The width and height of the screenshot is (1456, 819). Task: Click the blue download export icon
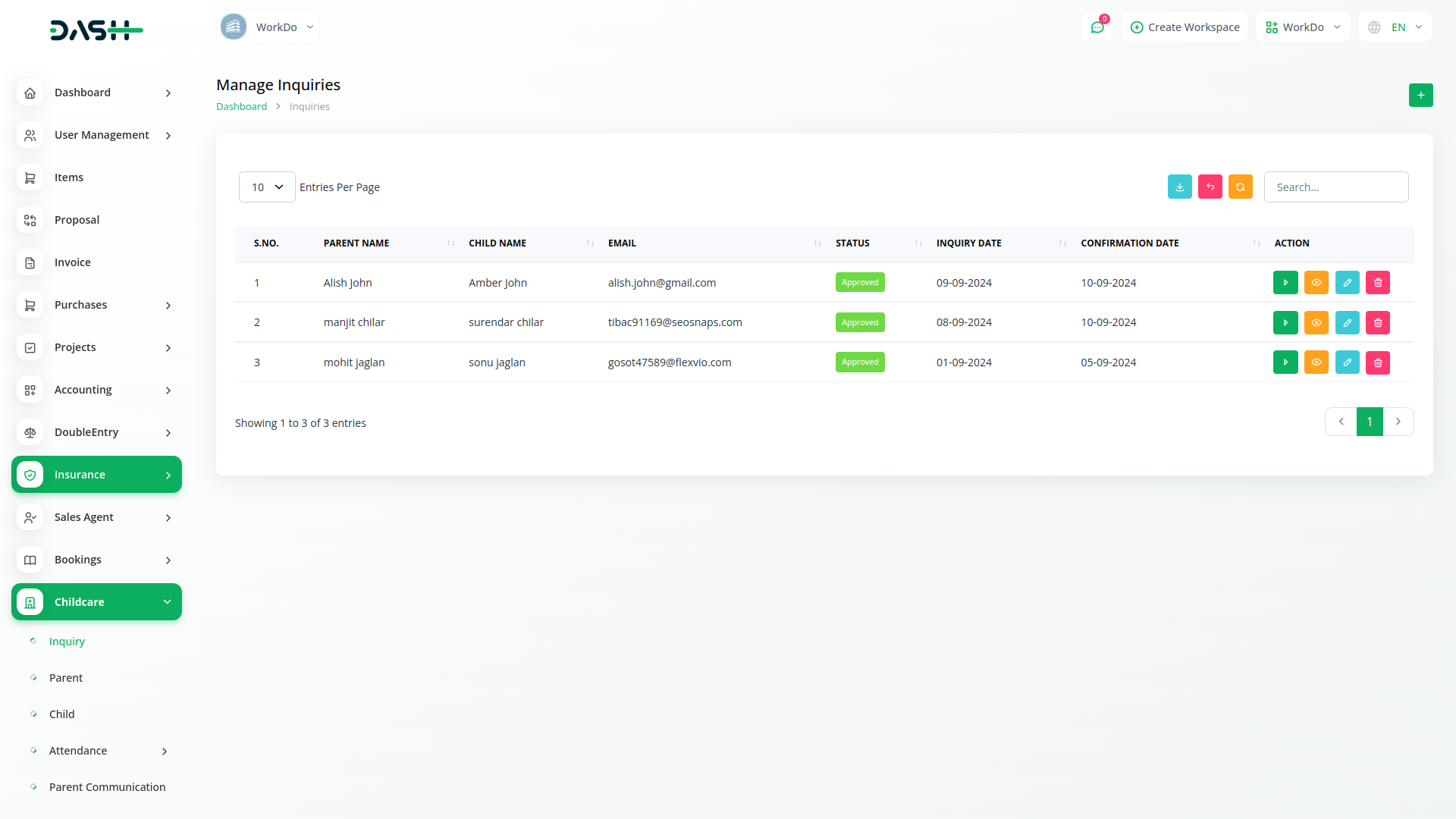(x=1179, y=187)
